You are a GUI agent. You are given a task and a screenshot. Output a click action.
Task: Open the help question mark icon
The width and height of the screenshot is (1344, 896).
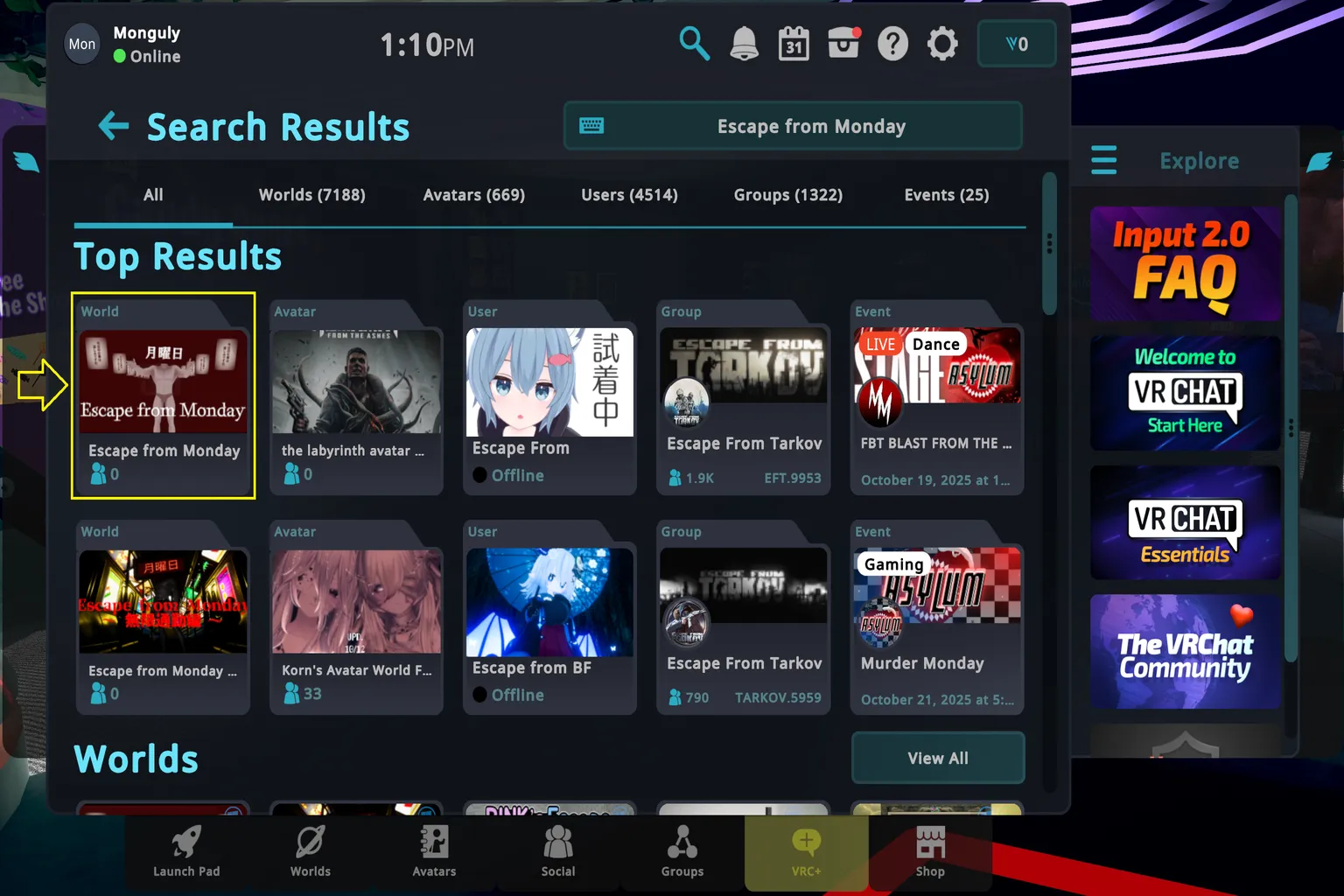(892, 43)
